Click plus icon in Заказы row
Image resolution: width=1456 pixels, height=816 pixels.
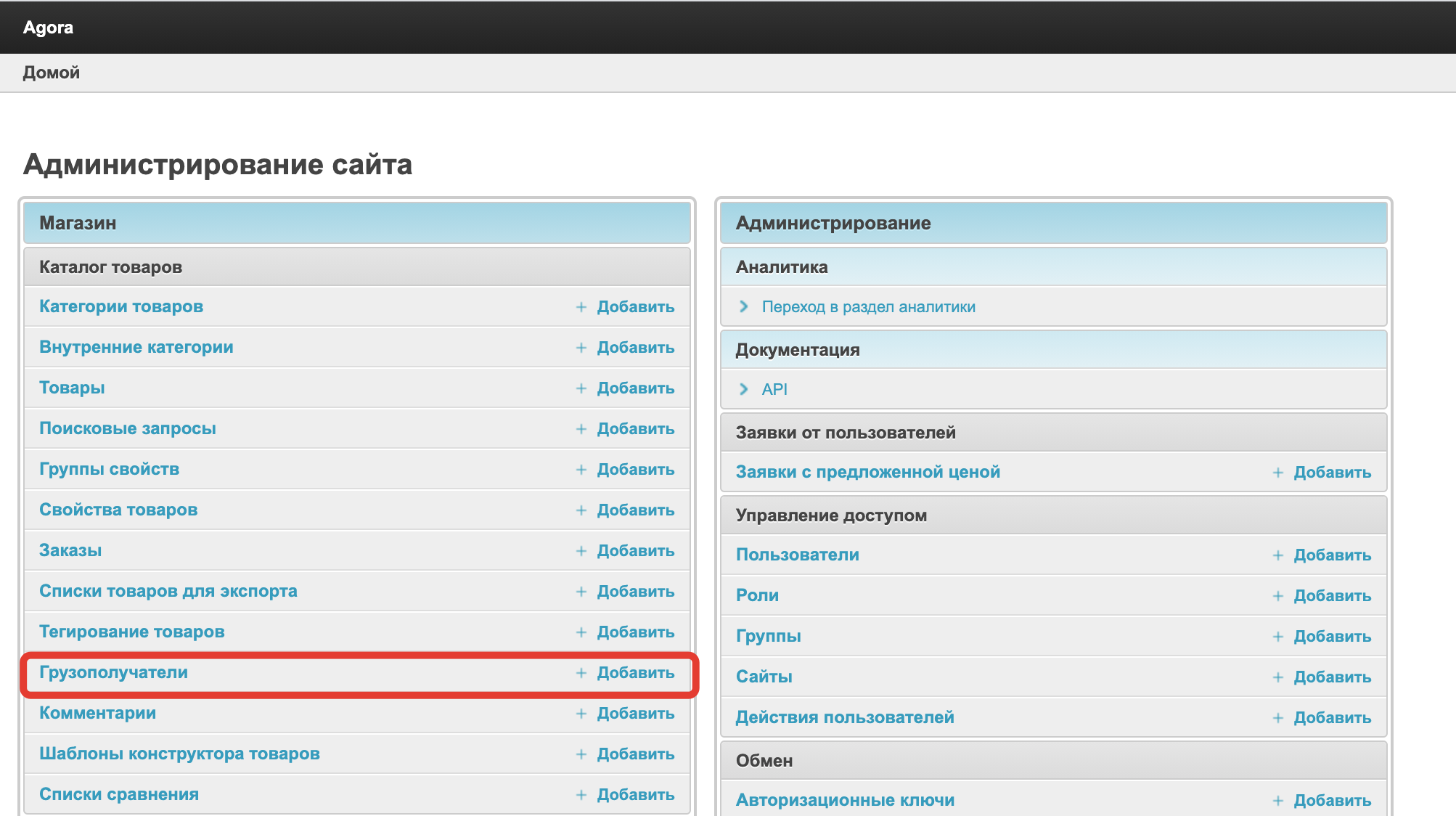click(x=581, y=551)
